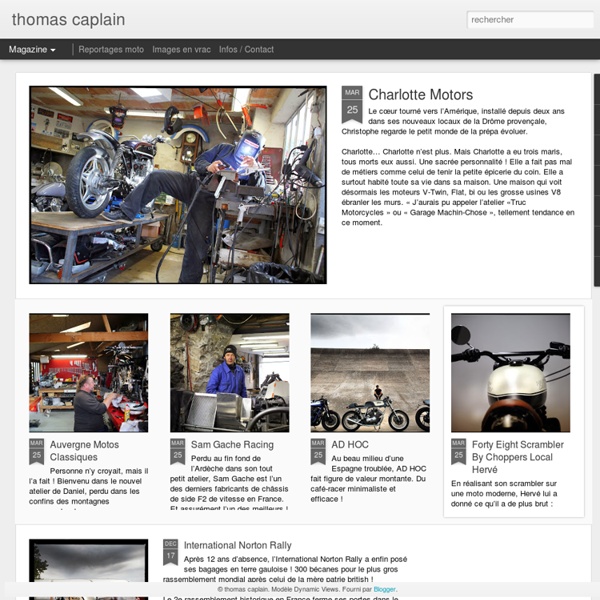
Task: Open the International Norton Rally thumbnail
Action: click(88, 569)
